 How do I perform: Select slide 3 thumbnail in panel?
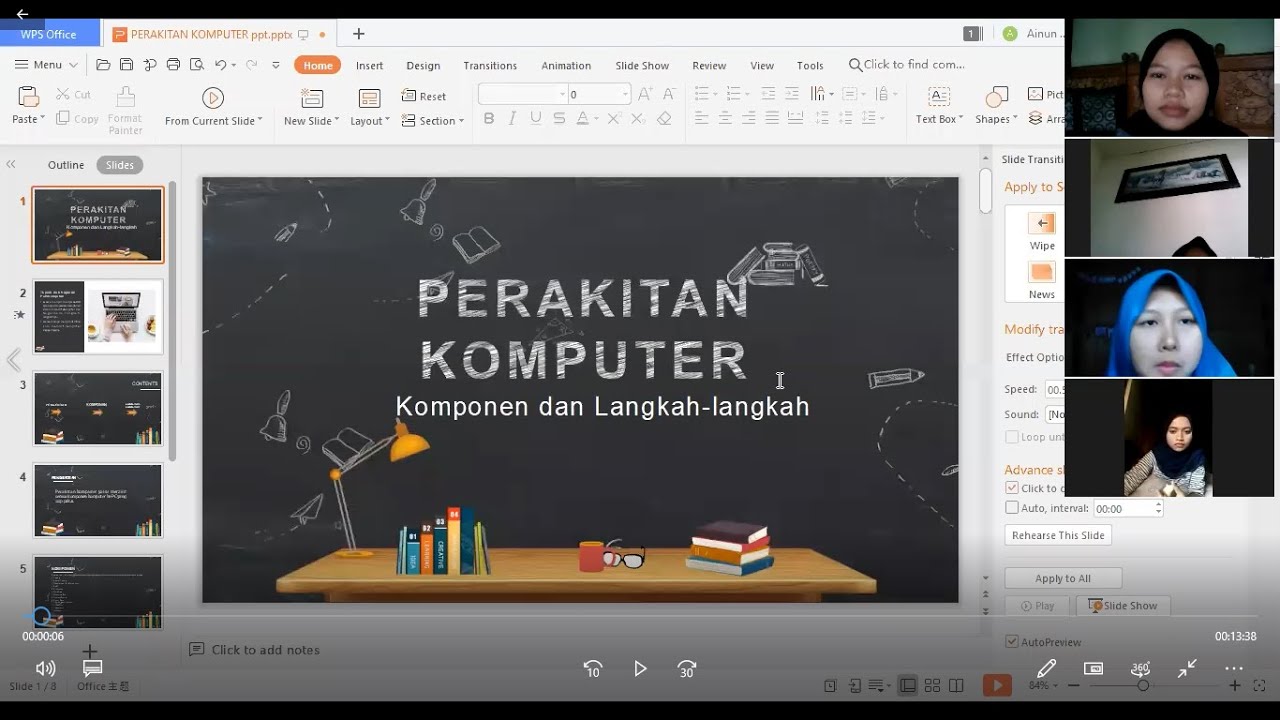[x=98, y=408]
